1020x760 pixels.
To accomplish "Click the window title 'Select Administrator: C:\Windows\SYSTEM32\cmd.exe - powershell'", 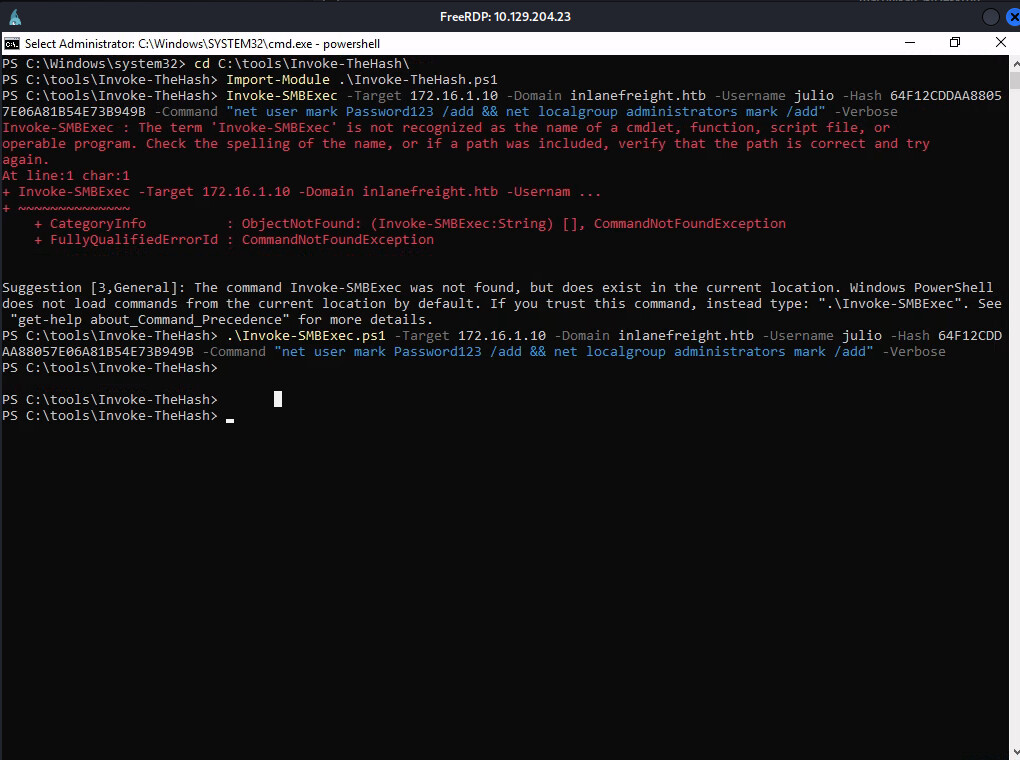I will [x=202, y=44].
